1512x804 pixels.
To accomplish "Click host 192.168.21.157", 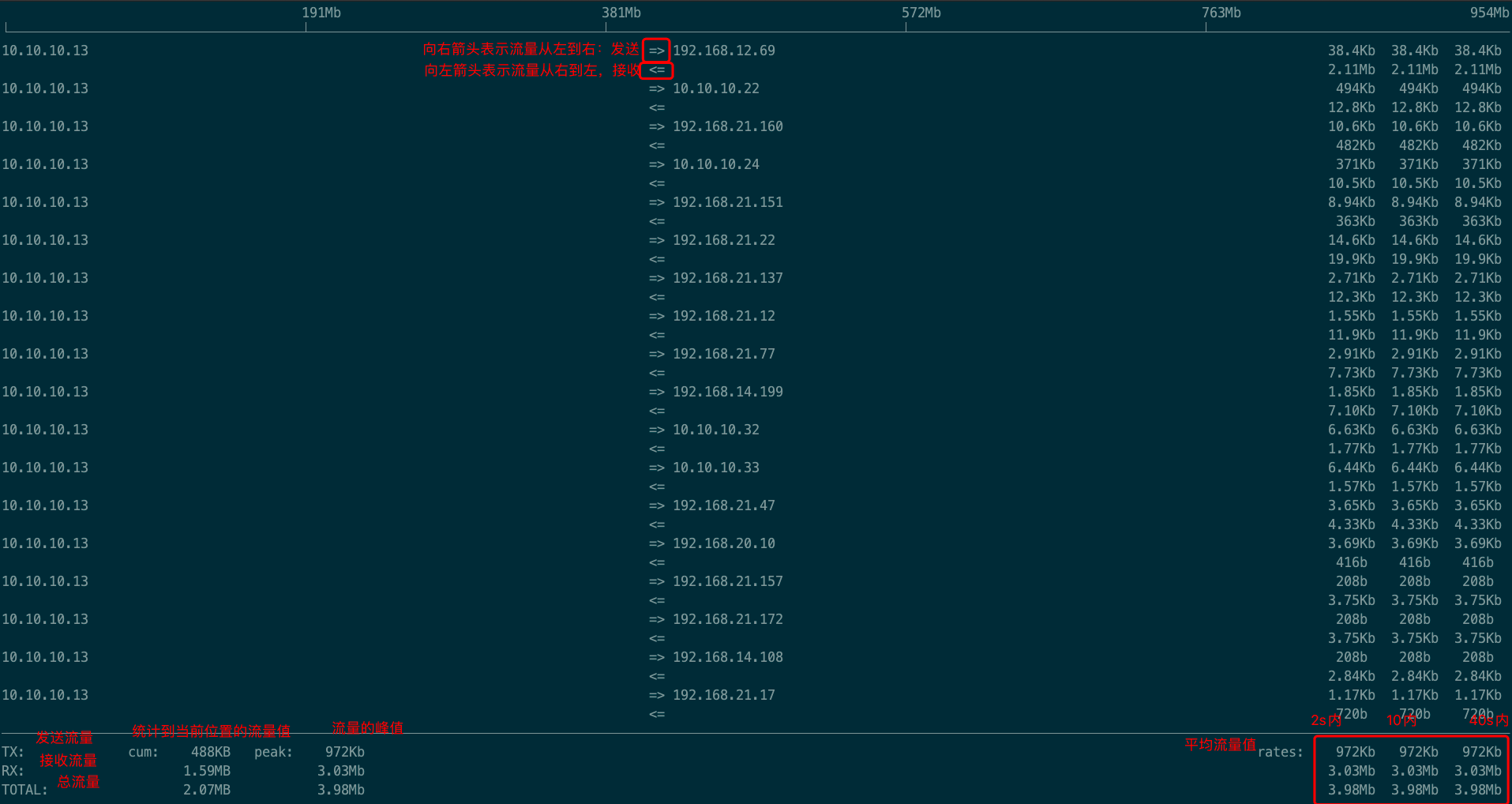I will pos(727,581).
